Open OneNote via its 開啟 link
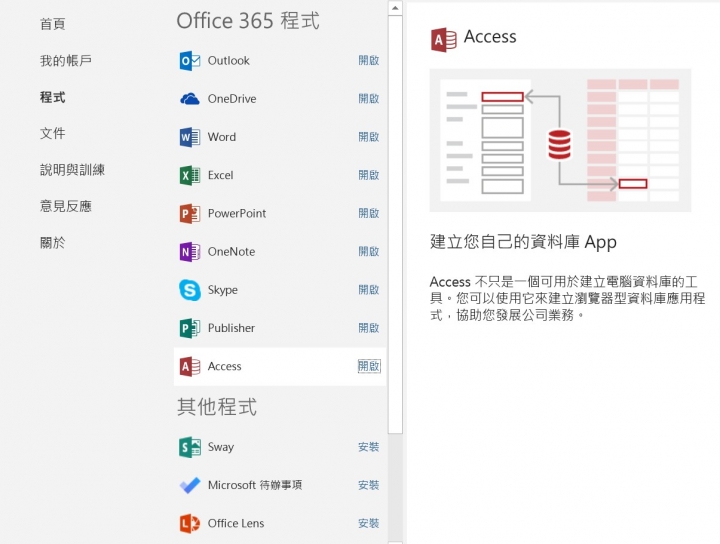The image size is (720, 544). [369, 252]
